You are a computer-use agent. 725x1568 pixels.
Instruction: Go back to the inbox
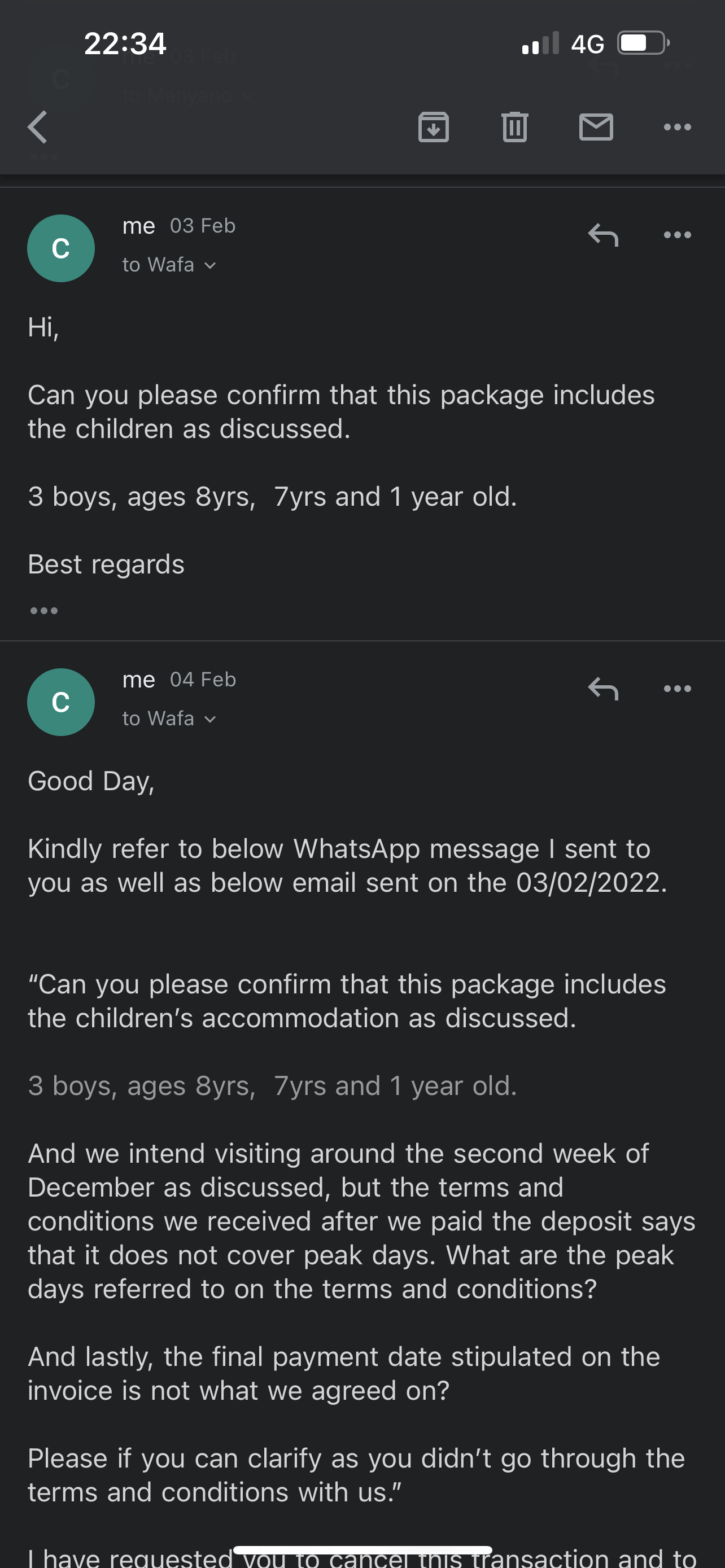(37, 127)
